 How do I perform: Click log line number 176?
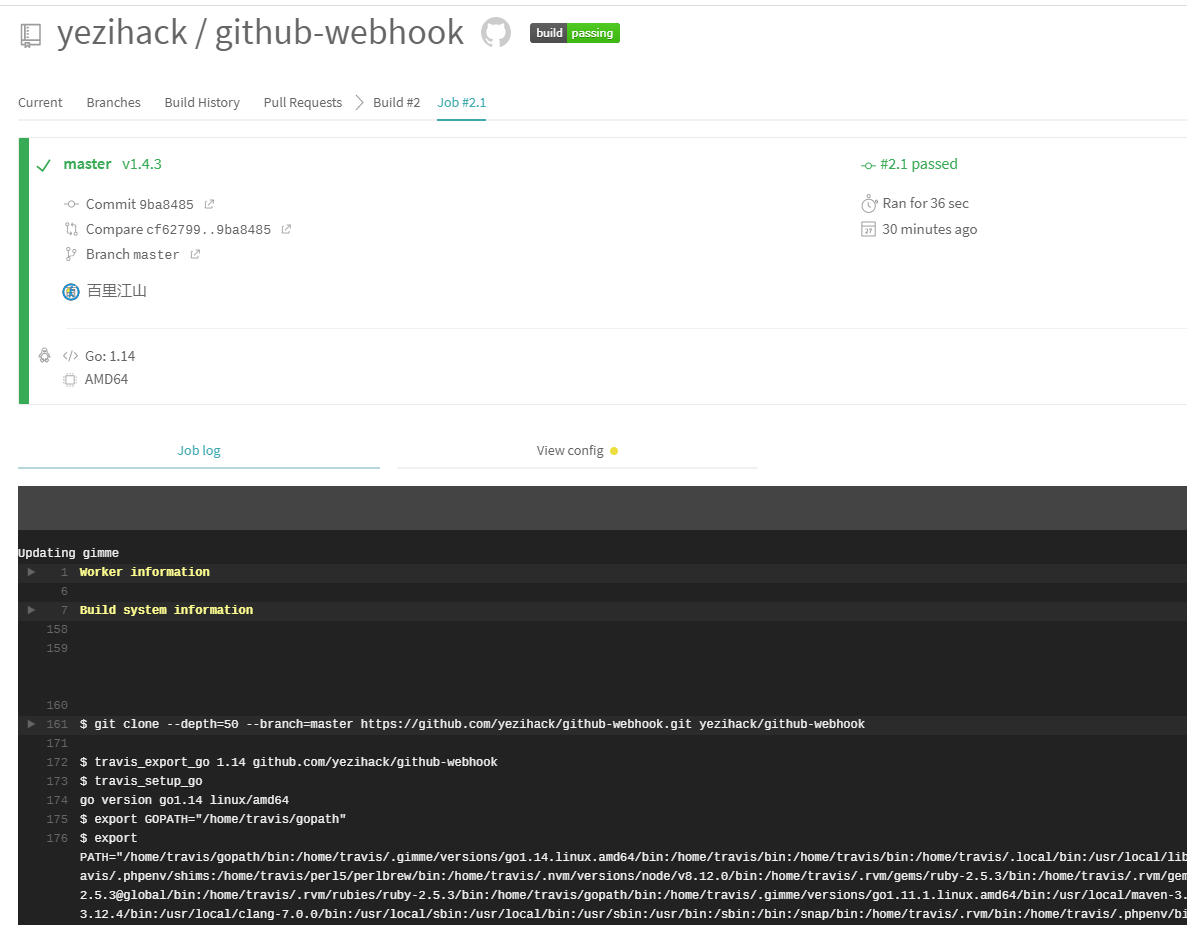(x=57, y=838)
